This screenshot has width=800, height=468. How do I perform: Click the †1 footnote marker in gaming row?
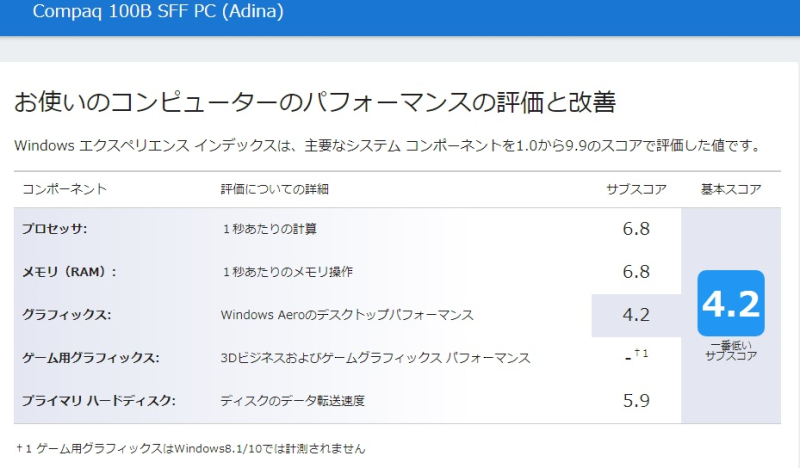[642, 355]
